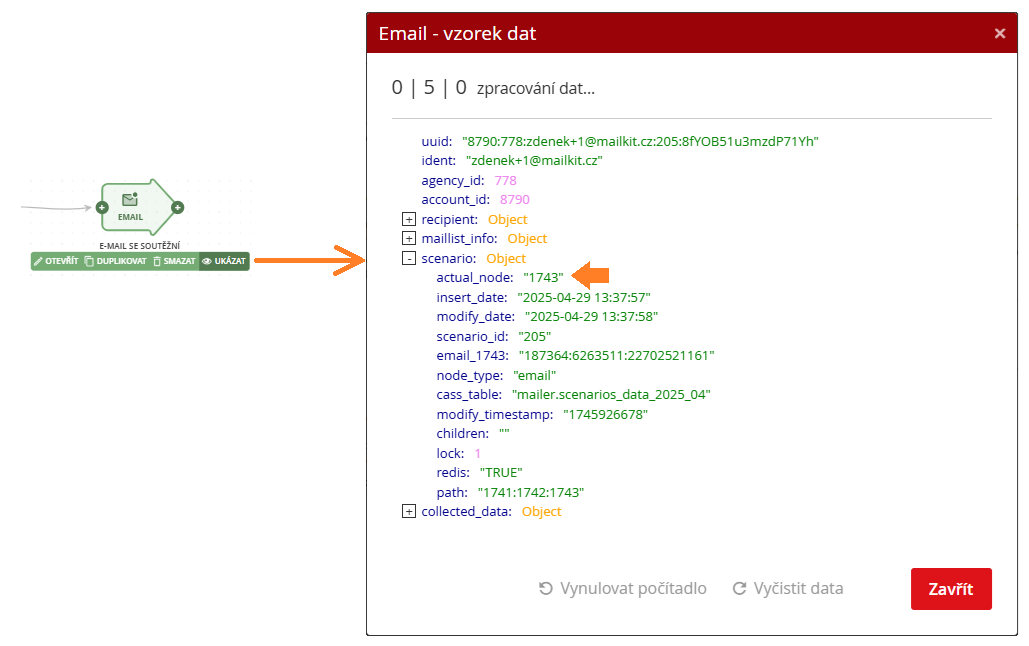Image resolution: width=1029 pixels, height=646 pixels.
Task: Click the modify_date value
Action: click(x=591, y=316)
